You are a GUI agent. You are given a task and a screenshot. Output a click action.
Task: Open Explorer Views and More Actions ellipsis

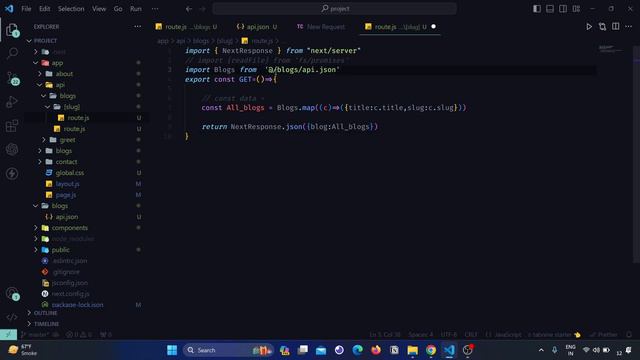(138, 27)
